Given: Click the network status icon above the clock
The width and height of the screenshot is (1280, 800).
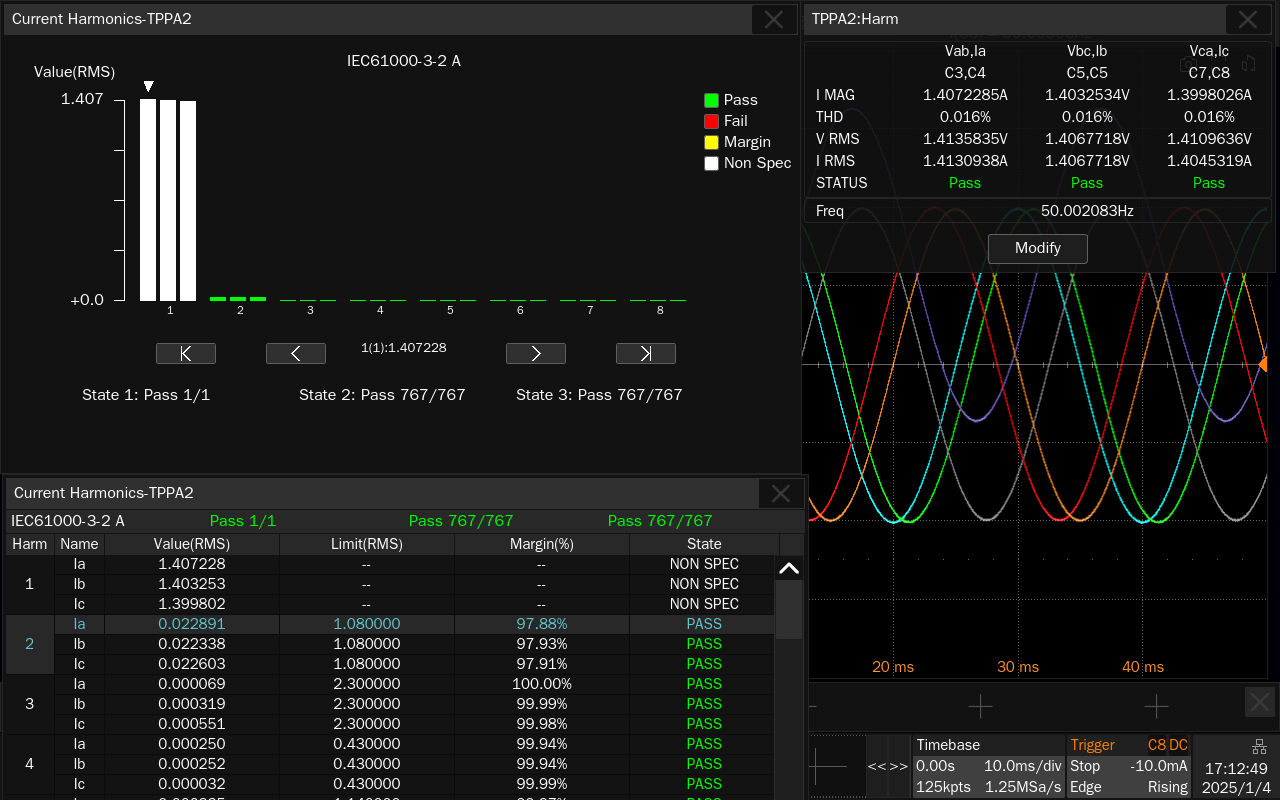Looking at the screenshot, I should [x=1259, y=747].
